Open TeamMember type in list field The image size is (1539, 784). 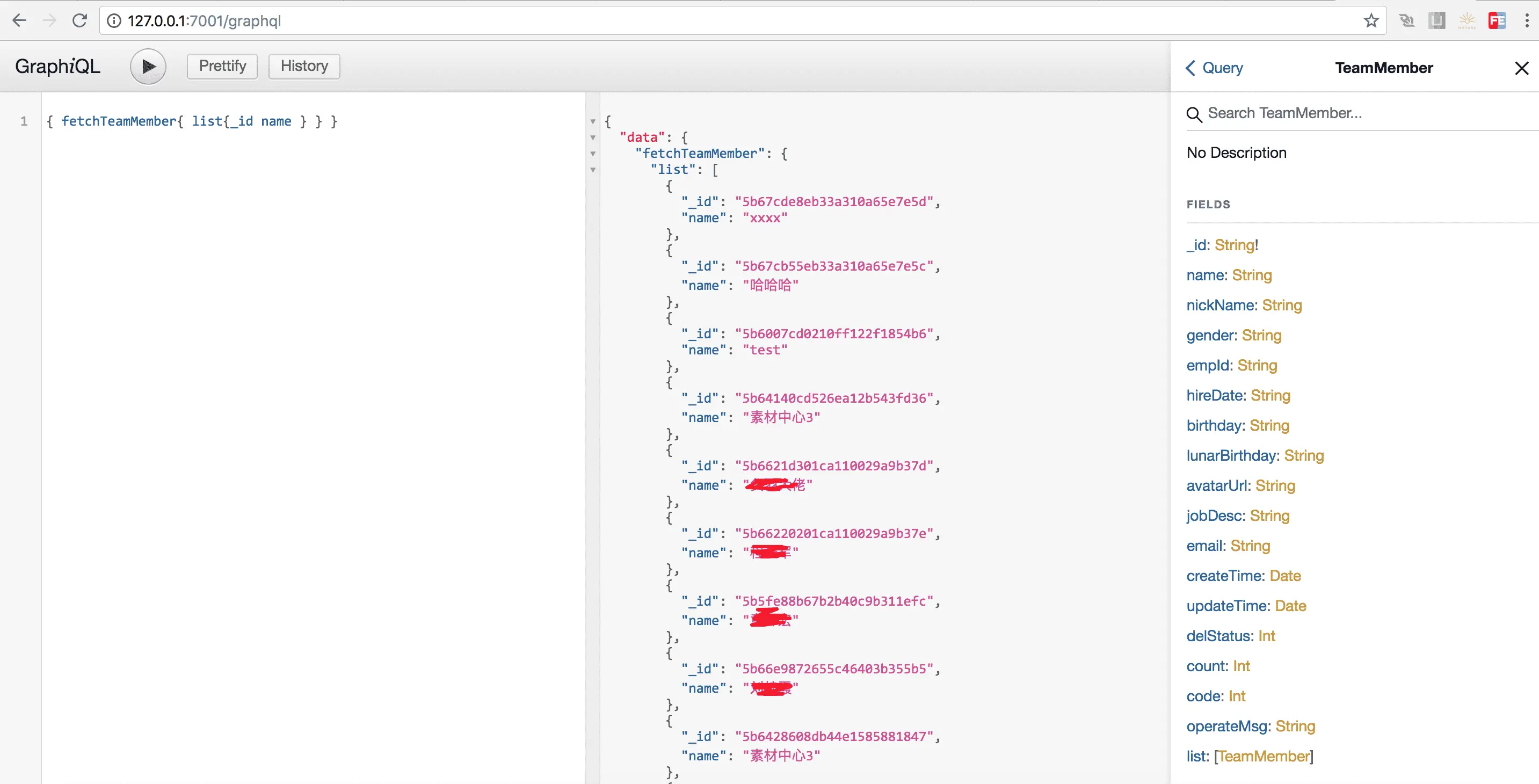[x=1264, y=757]
